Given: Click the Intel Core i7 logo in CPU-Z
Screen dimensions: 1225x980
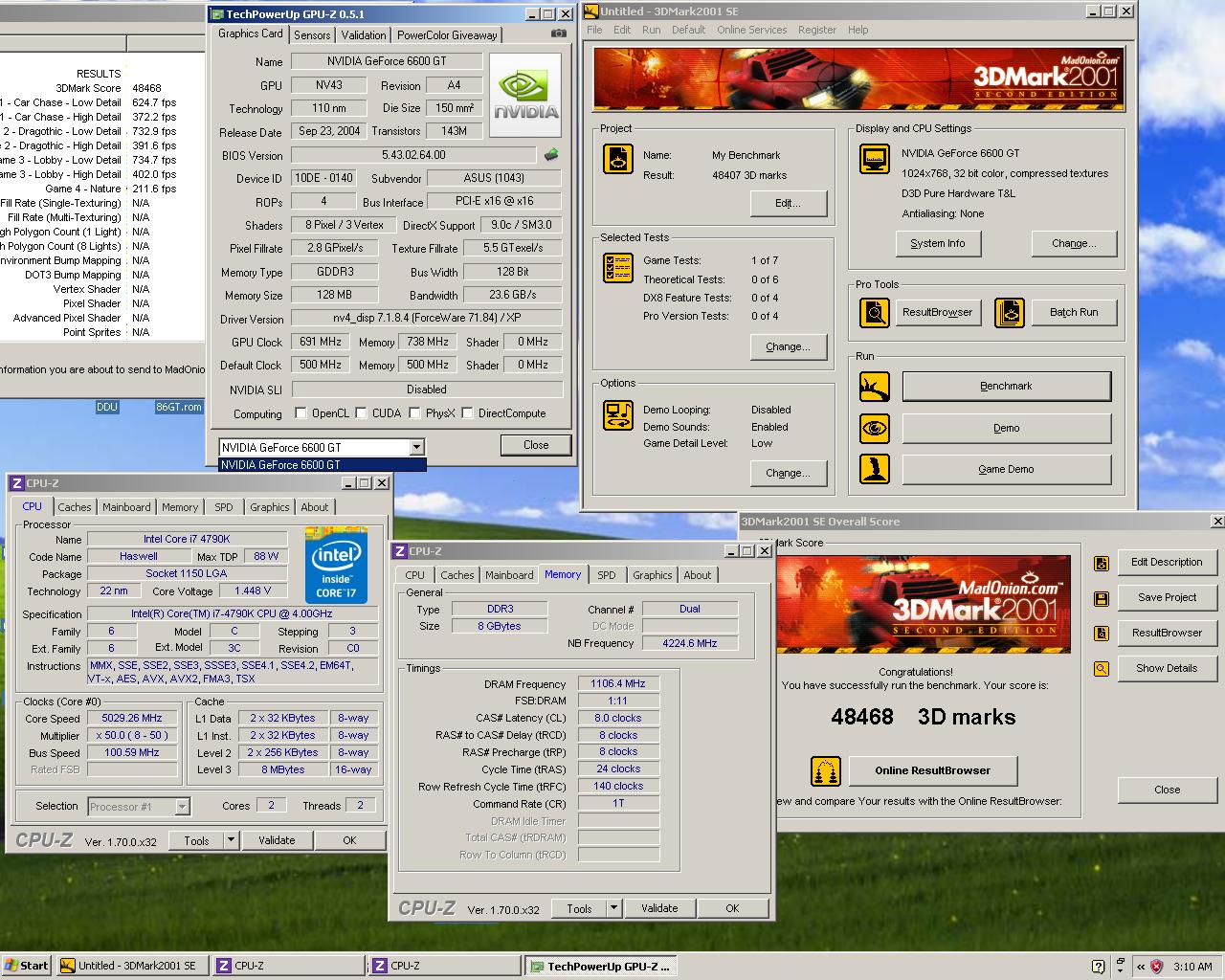Looking at the screenshot, I should (336, 564).
